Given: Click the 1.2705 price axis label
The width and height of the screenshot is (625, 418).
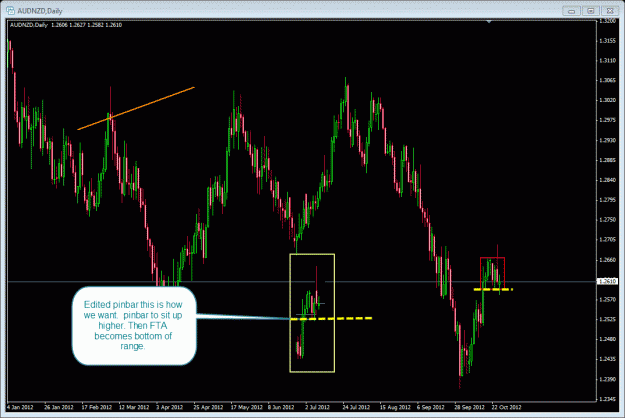Looking at the screenshot, I should coord(607,239).
